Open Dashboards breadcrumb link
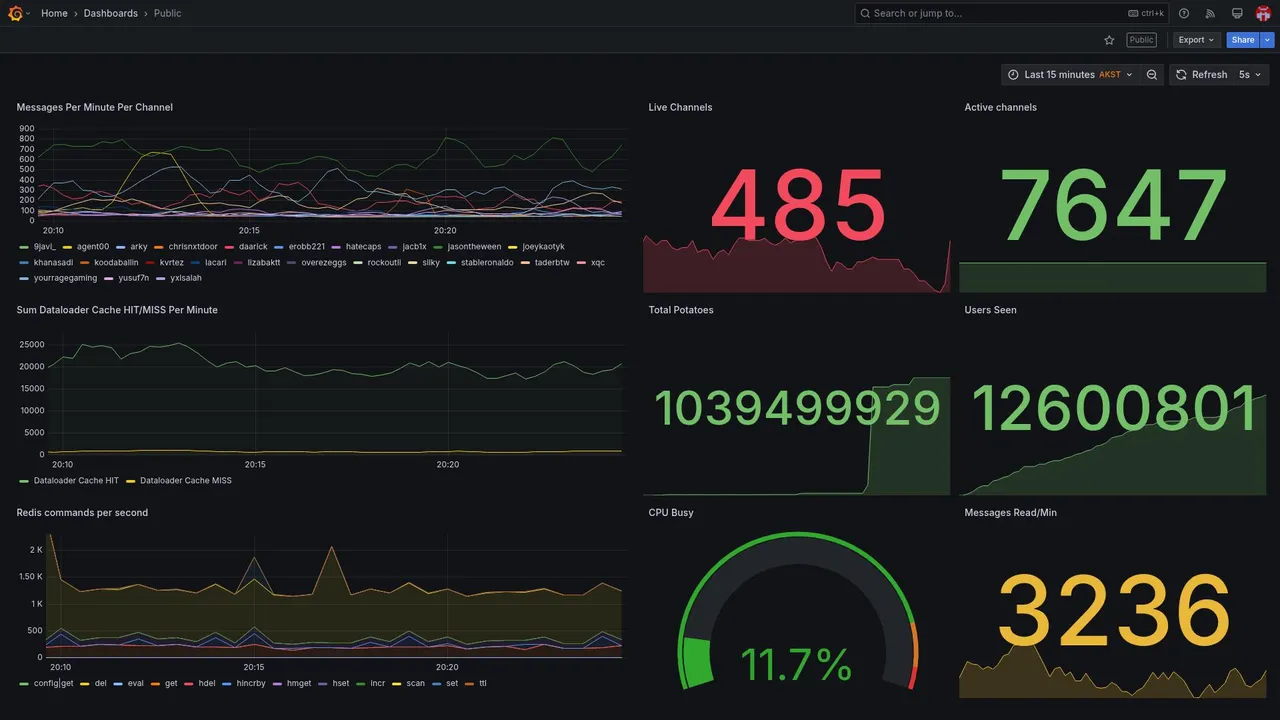Screen dimensions: 1280x720 tap(111, 13)
